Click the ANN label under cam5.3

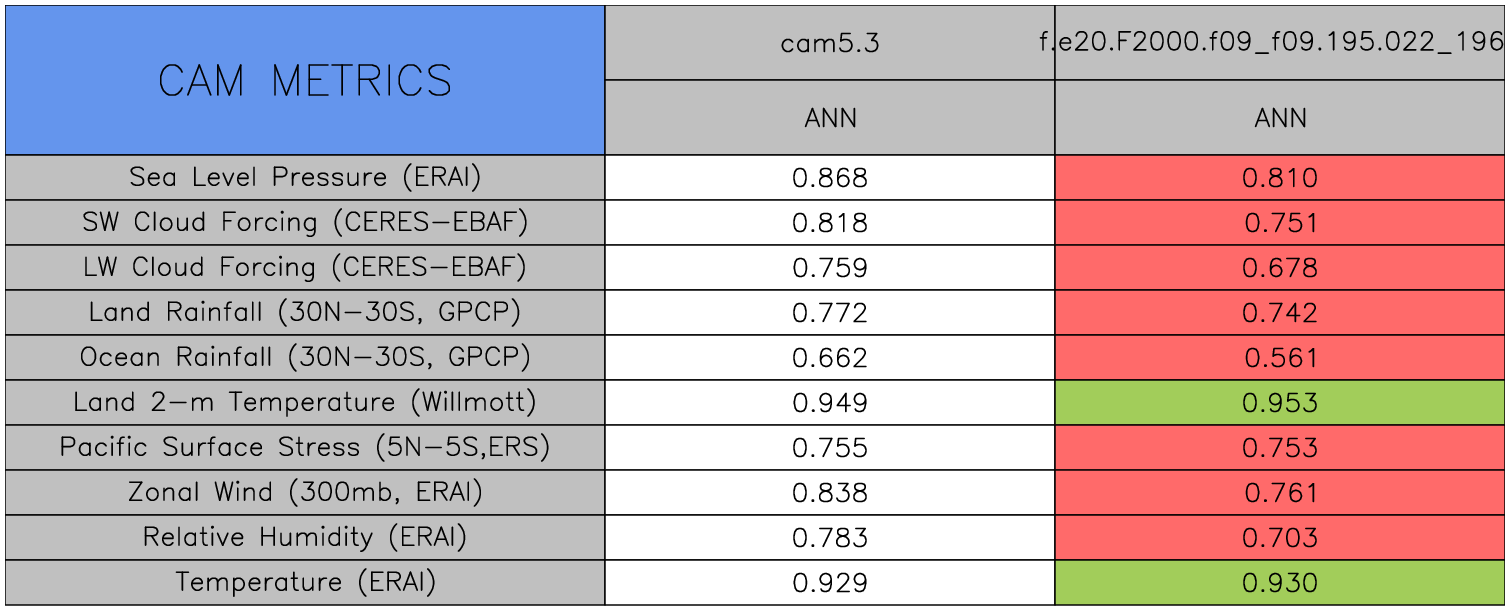tap(830, 118)
